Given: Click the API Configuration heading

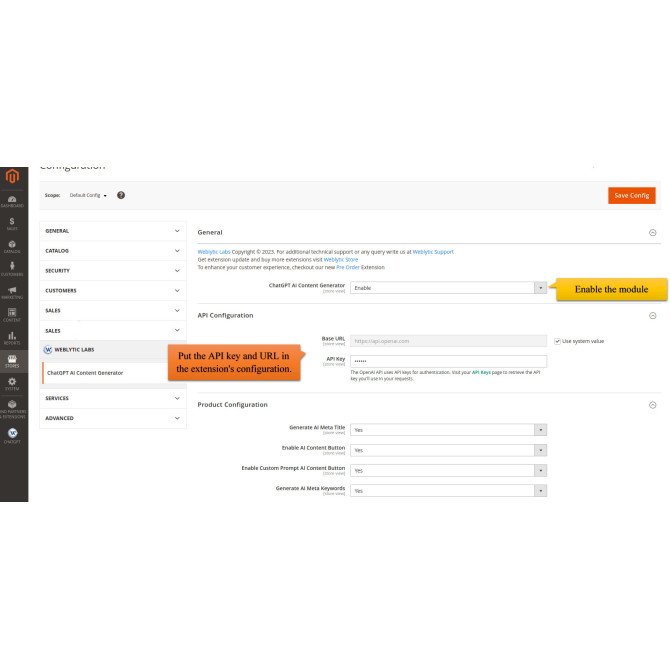Looking at the screenshot, I should click(x=225, y=315).
